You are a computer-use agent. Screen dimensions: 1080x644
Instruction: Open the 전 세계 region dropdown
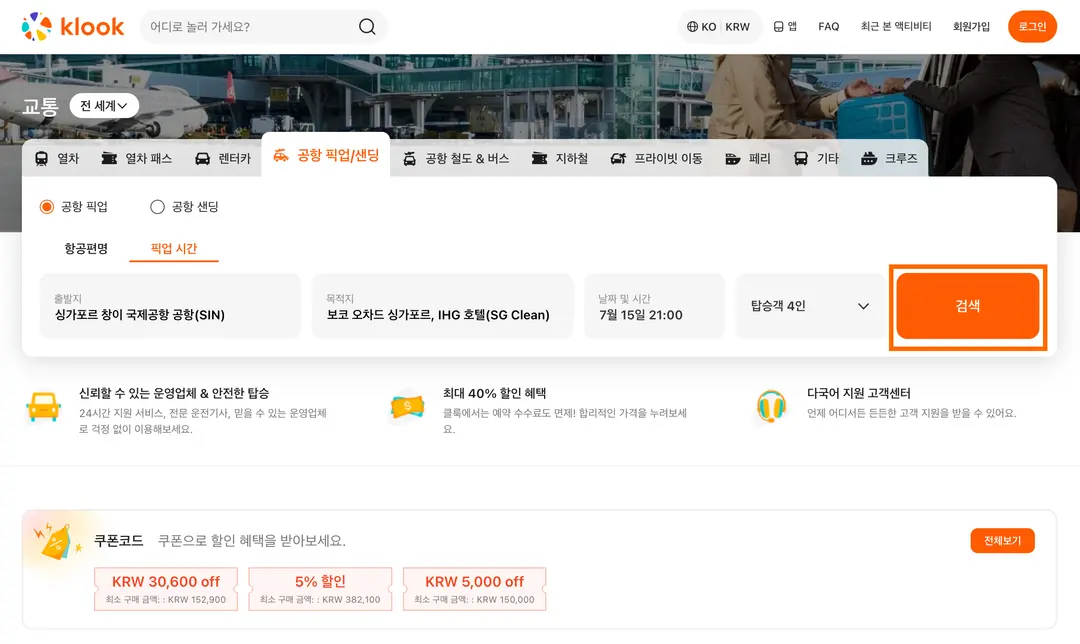tap(104, 106)
